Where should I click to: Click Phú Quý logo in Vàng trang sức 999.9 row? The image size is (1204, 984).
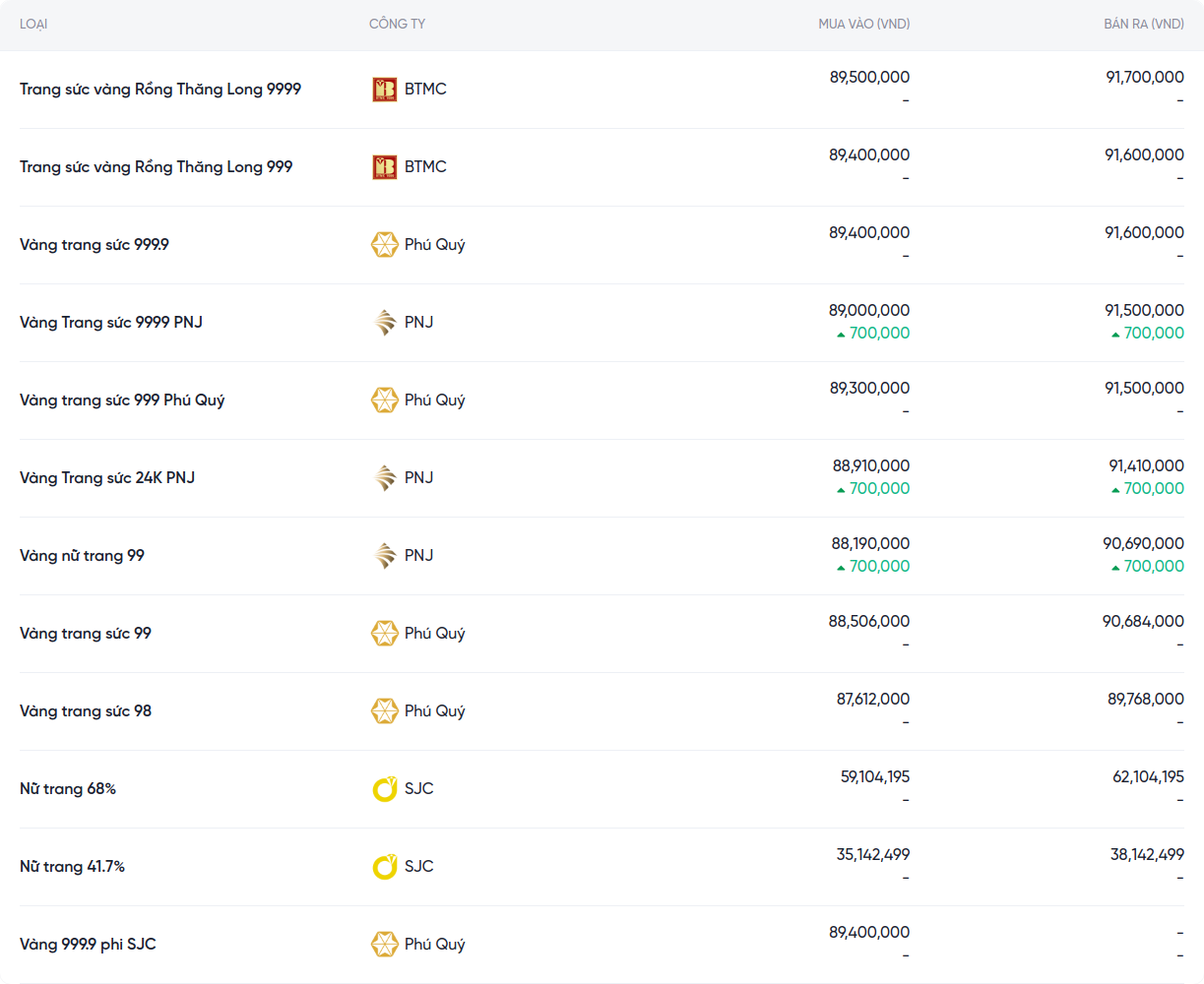coord(384,245)
